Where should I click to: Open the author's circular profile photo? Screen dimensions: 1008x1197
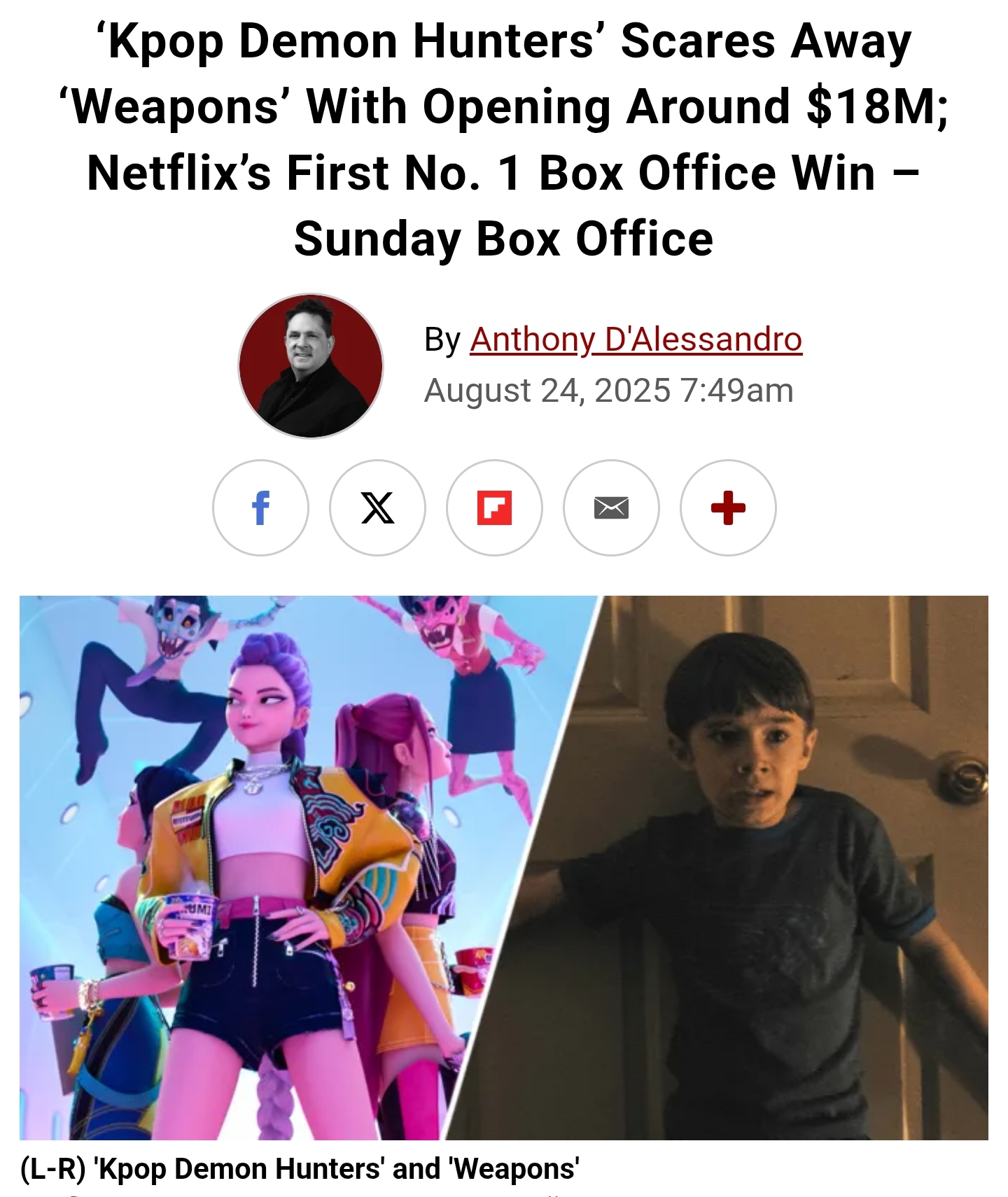(311, 366)
